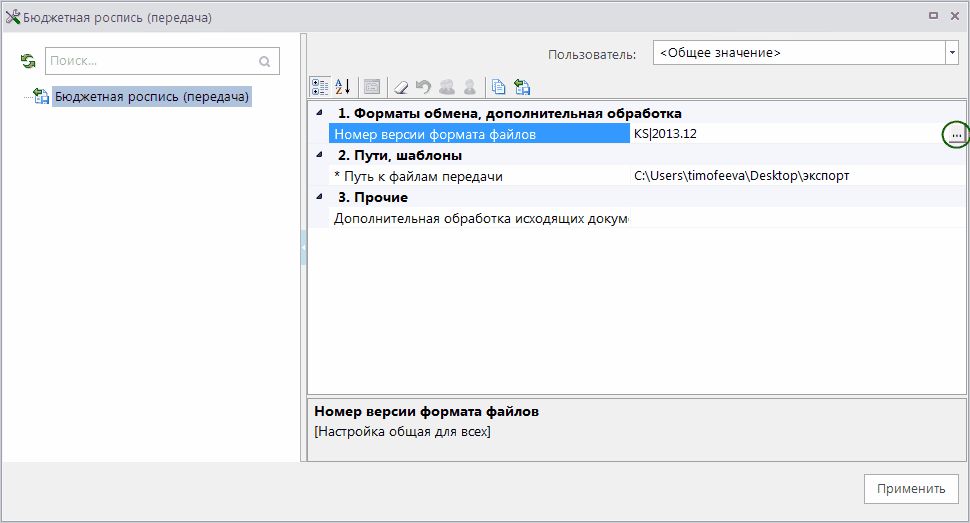
Task: Click the undo arrow toolbar icon
Action: (422, 87)
